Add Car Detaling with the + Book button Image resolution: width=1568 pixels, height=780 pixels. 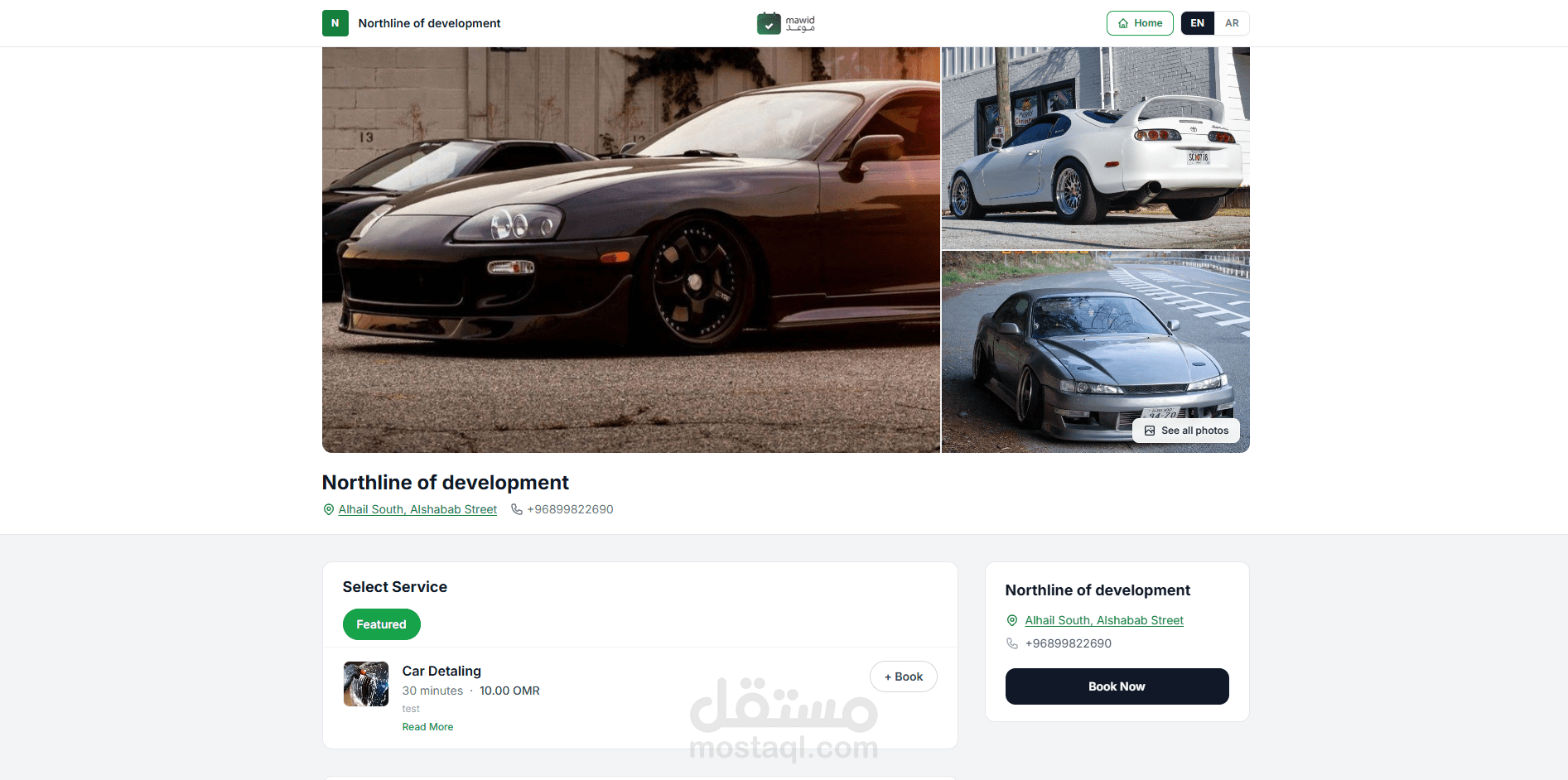coord(904,676)
